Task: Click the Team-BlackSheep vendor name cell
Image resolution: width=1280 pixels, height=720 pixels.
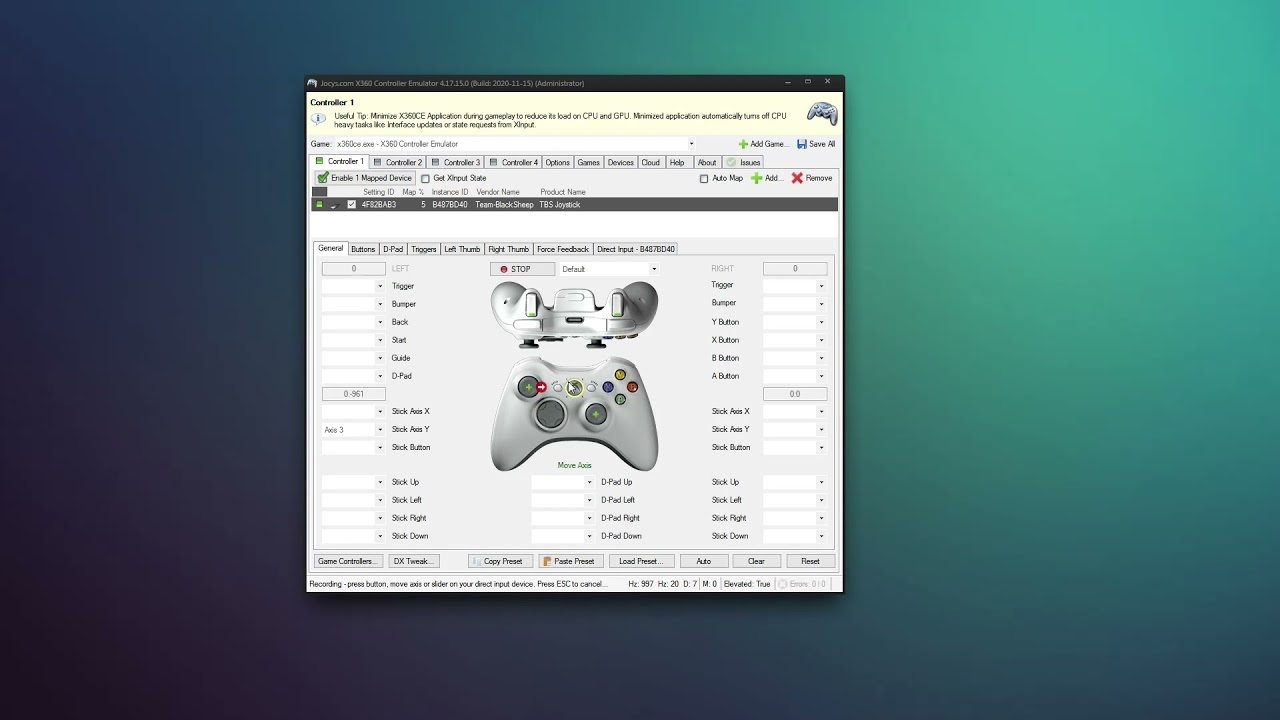Action: pyautogui.click(x=504, y=204)
